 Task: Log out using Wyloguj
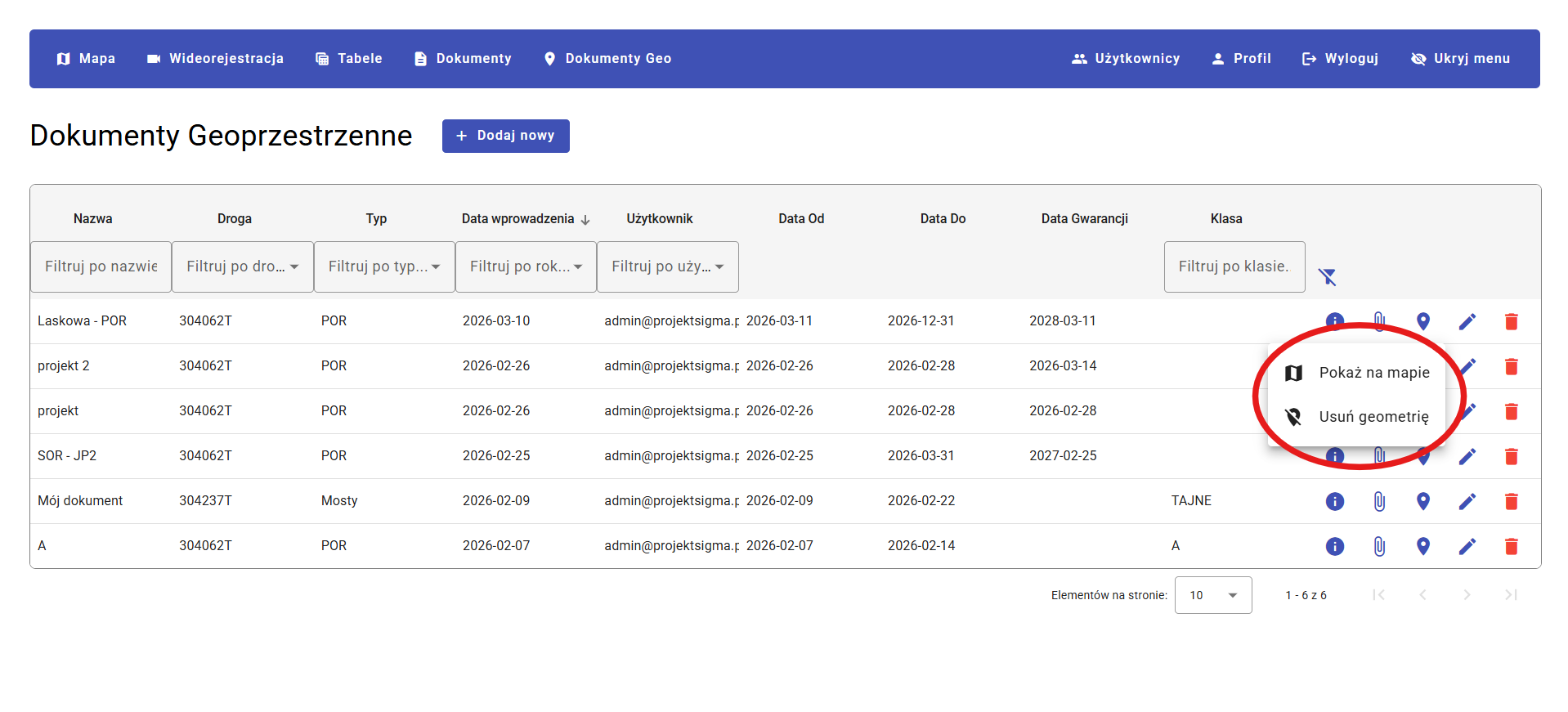click(1340, 59)
